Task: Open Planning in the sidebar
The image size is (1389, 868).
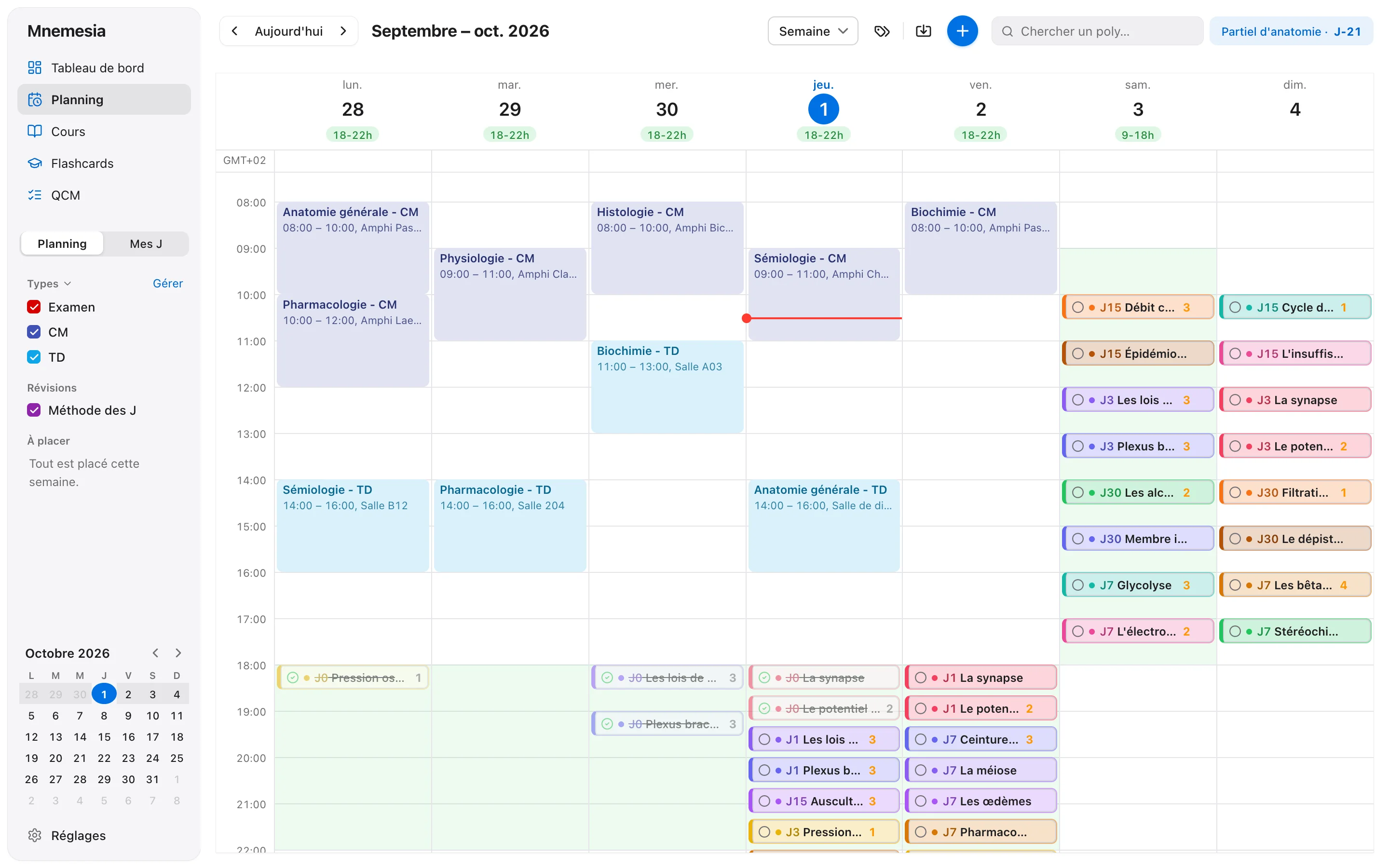Action: (x=104, y=99)
